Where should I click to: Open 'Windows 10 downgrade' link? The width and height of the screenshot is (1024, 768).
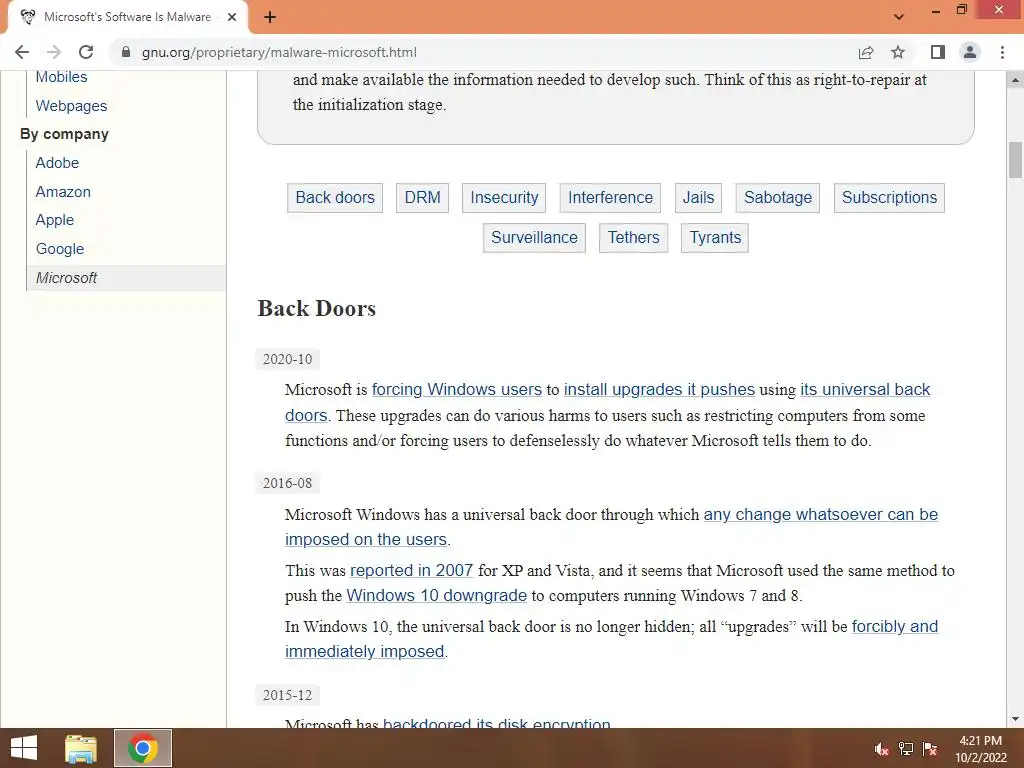click(436, 596)
